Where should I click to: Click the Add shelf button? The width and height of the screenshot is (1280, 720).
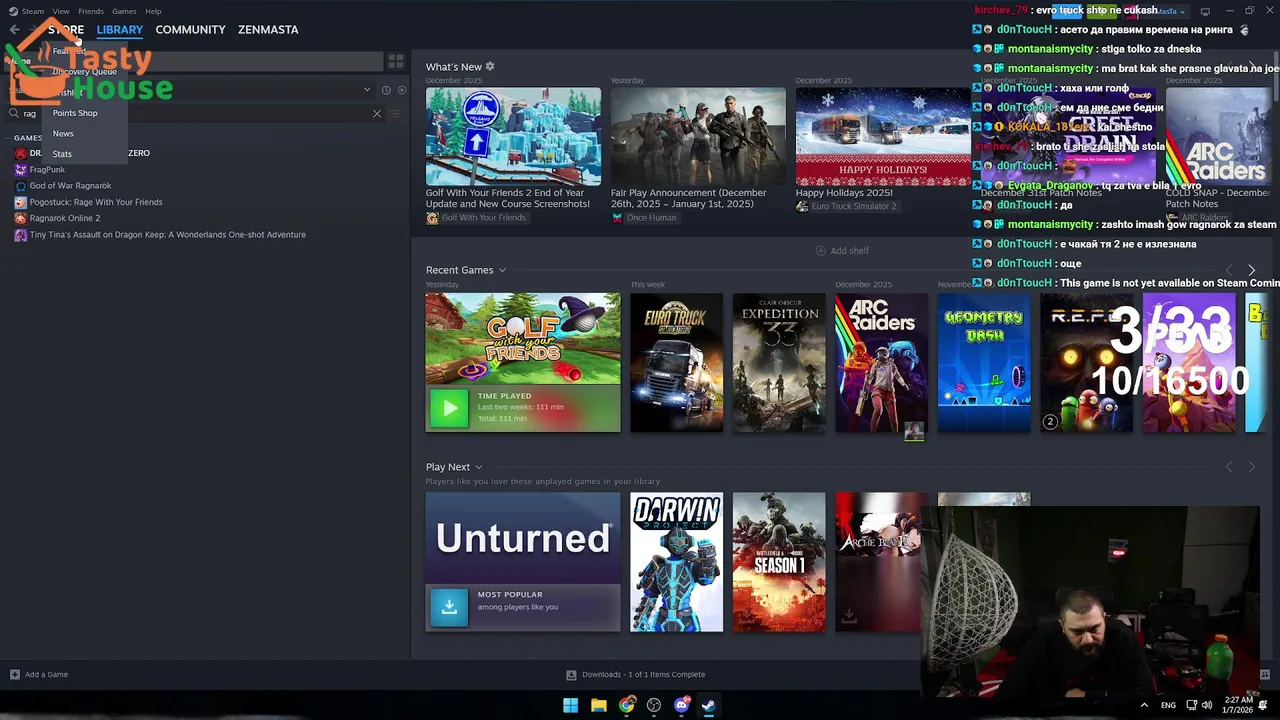click(842, 251)
